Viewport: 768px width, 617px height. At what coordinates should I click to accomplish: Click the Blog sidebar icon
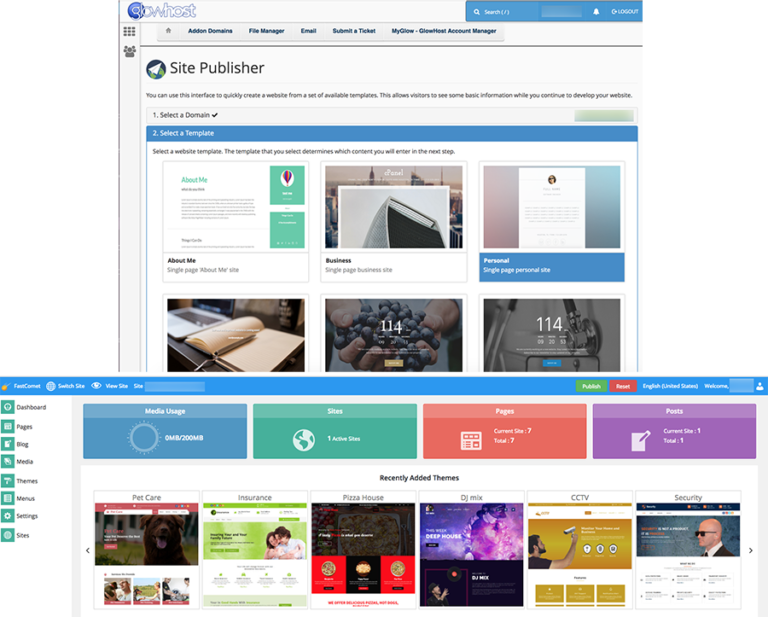tap(8, 444)
